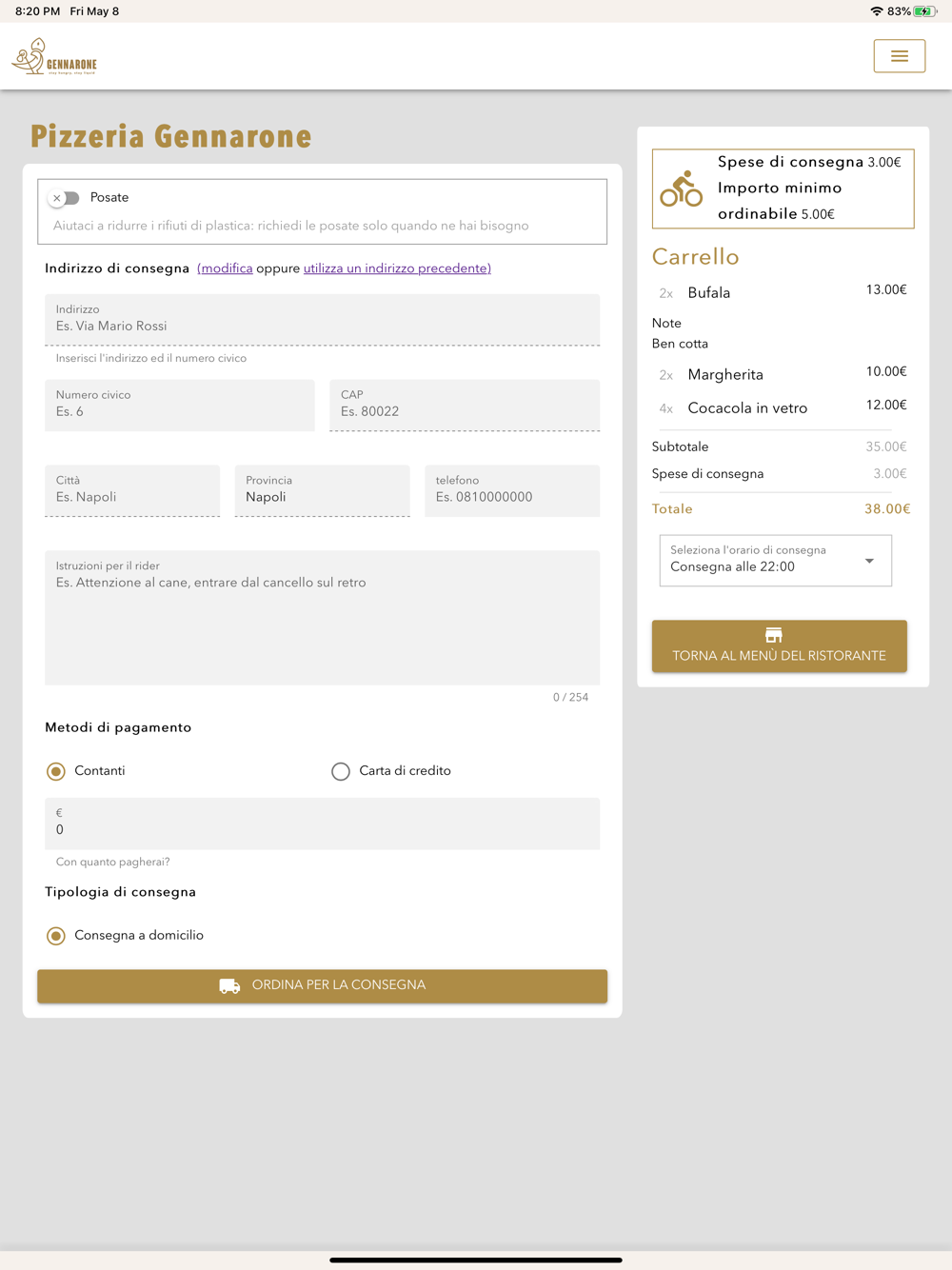Image resolution: width=952 pixels, height=1270 pixels.
Task: Toggle the Posate cutlery switch
Action: [x=65, y=198]
